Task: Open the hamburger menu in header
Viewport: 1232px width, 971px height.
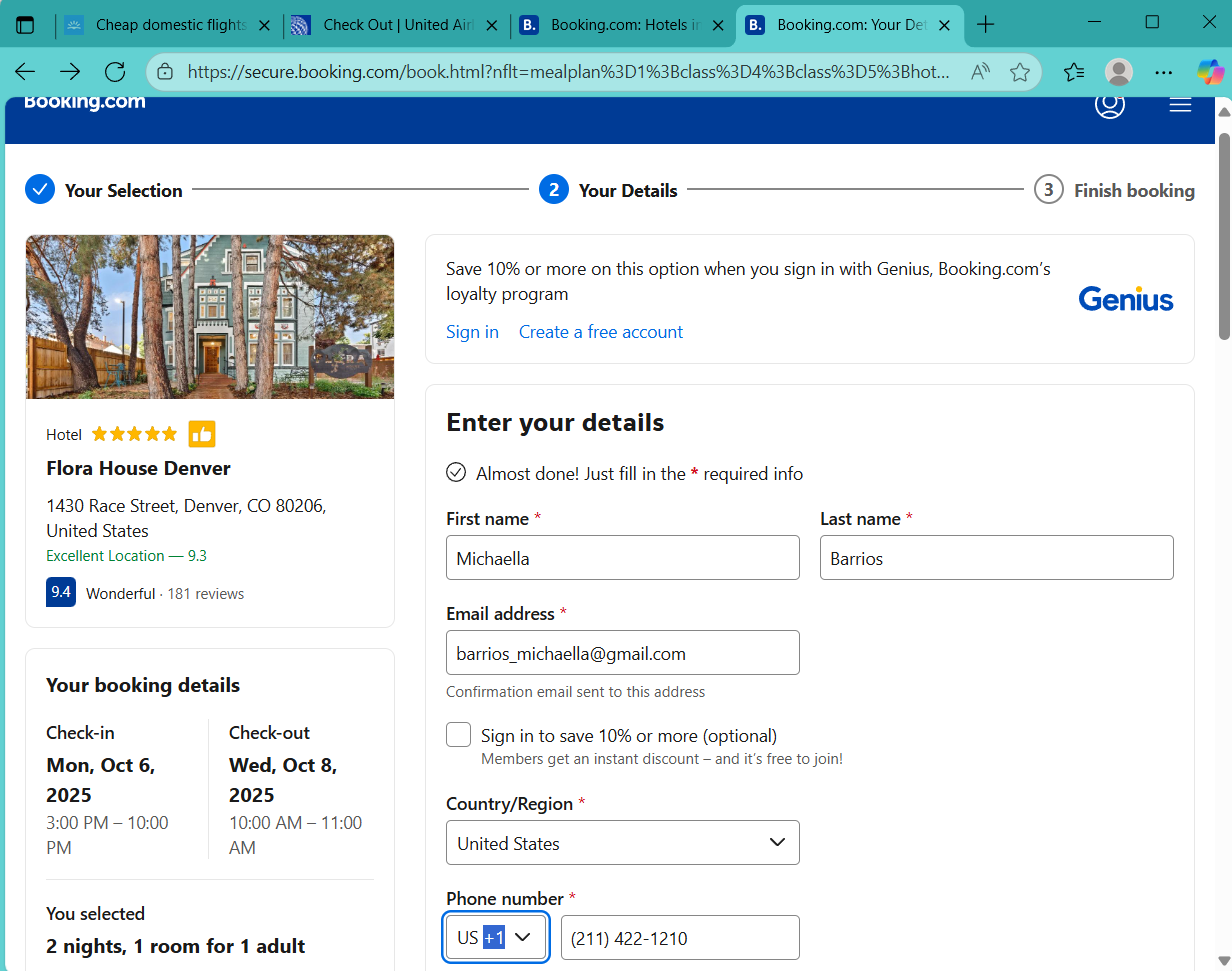Action: point(1180,104)
